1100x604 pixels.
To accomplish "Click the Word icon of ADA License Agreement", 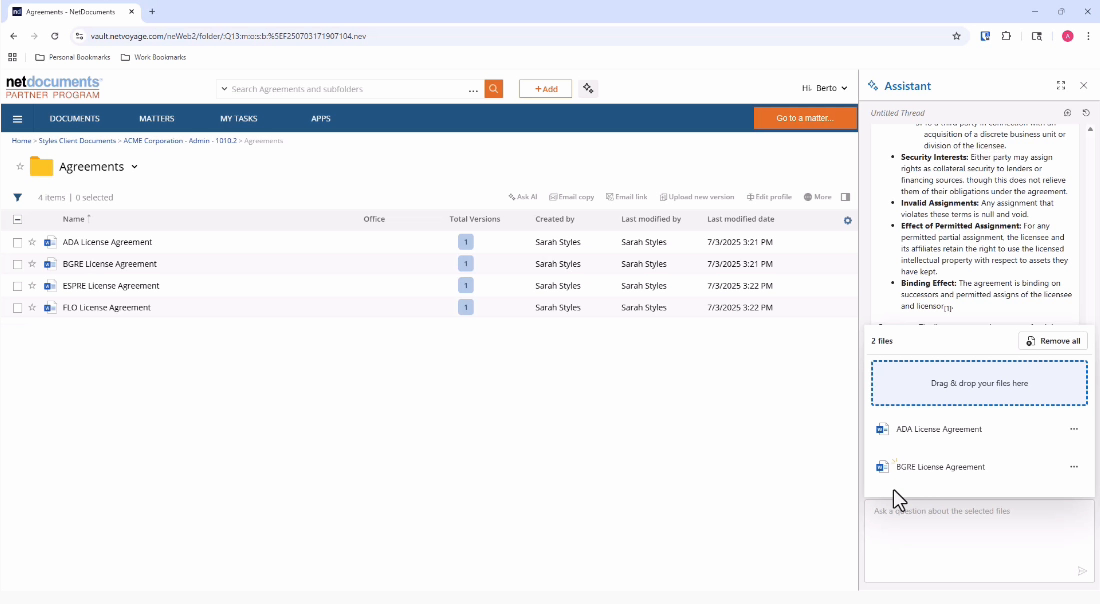I will [x=50, y=242].
